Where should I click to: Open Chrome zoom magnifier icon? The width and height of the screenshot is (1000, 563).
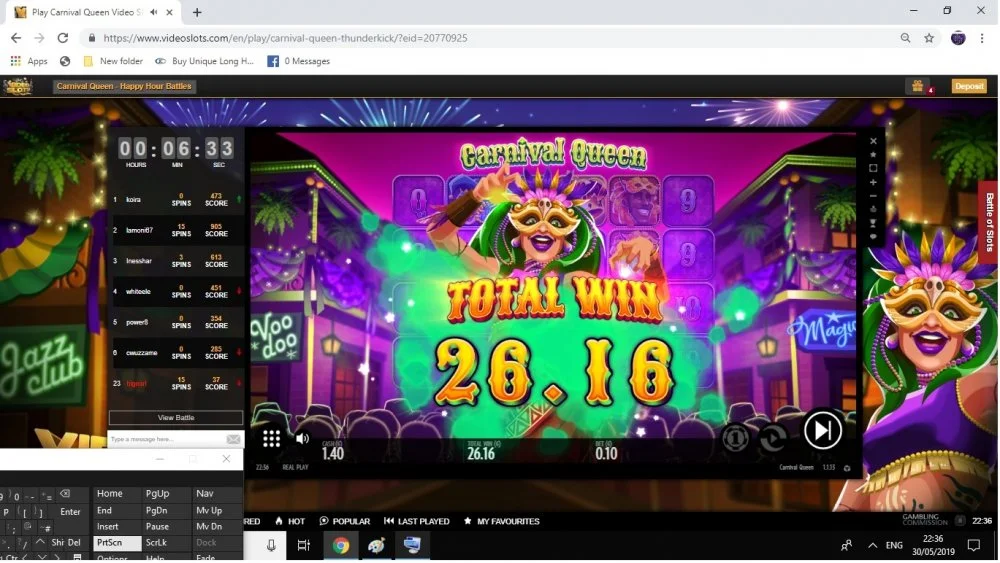coord(906,38)
